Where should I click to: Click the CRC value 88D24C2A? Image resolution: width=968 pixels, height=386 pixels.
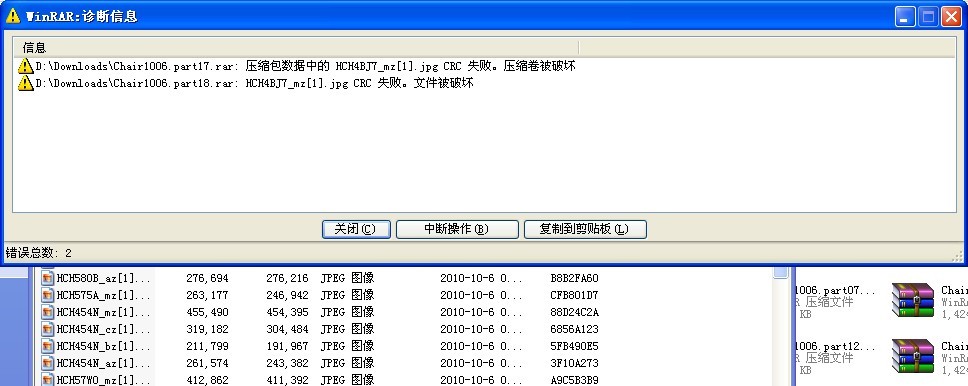(x=574, y=312)
